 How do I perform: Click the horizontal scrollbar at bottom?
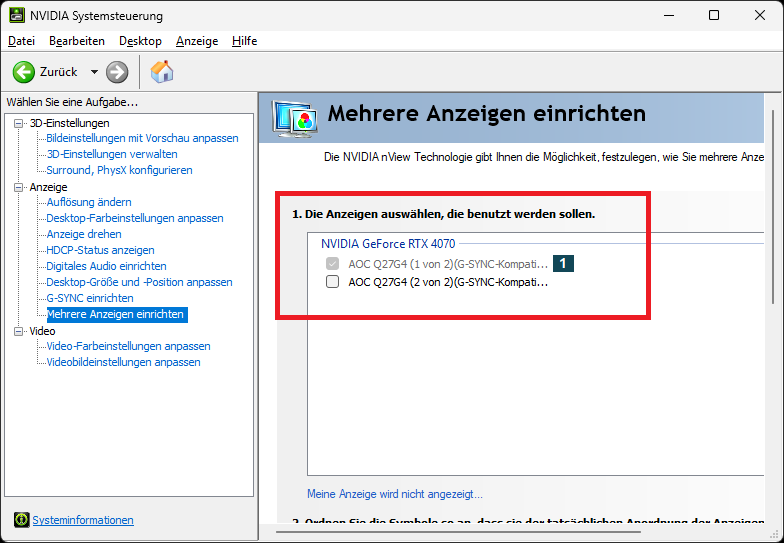point(458,532)
